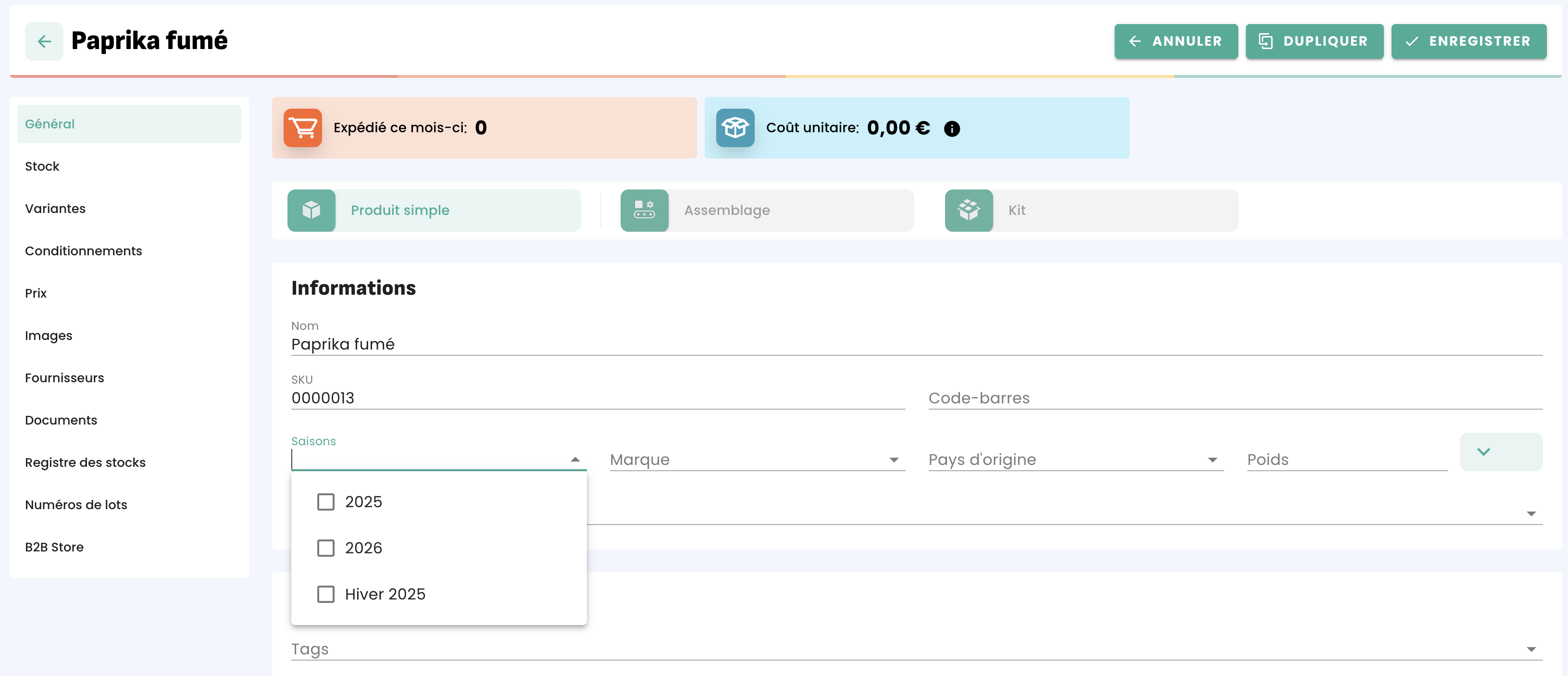Select the Kit product type icon
Screen dimensions: 1568x676
[969, 210]
